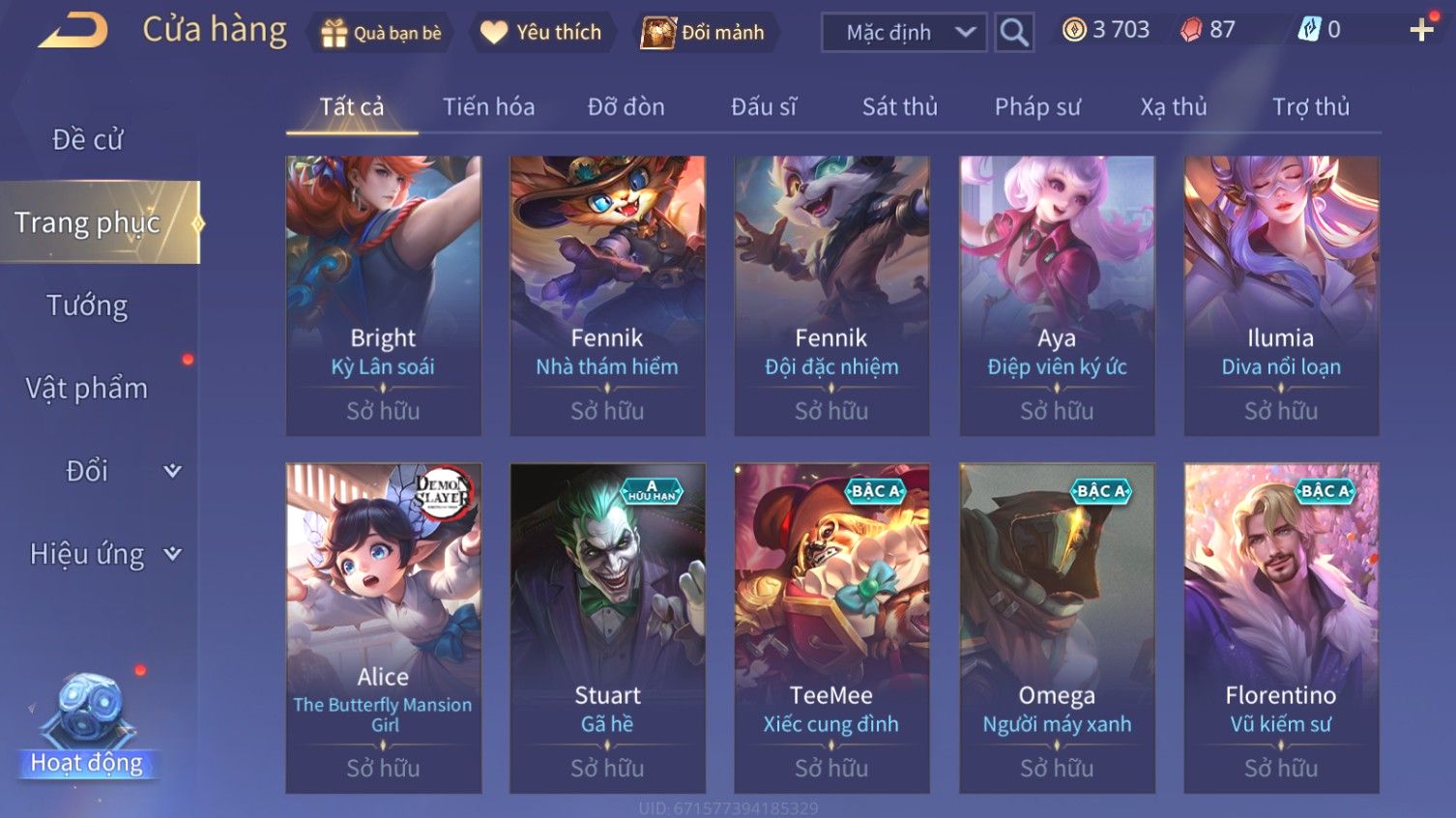Tap the red ruby gem icon
The height and width of the screenshot is (818, 1456).
1191,30
